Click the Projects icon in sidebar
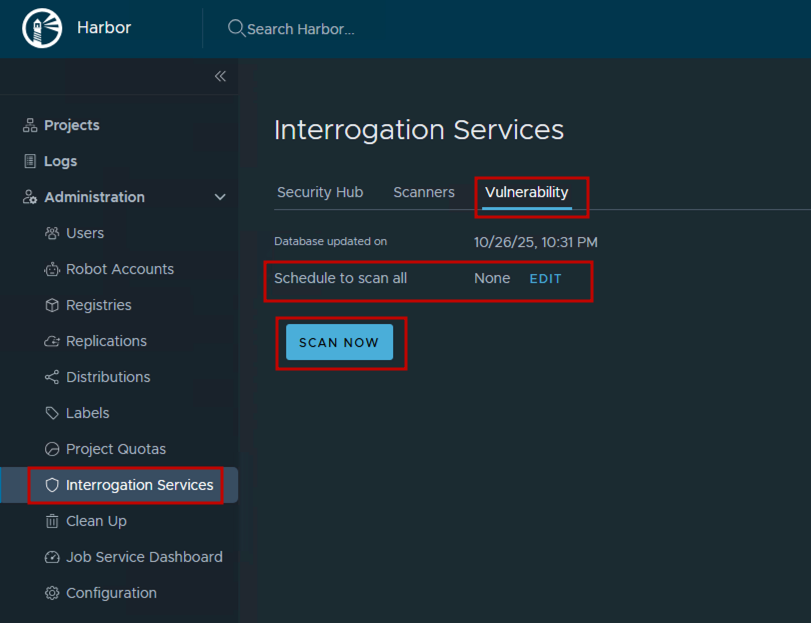This screenshot has height=623, width=811. [x=30, y=125]
